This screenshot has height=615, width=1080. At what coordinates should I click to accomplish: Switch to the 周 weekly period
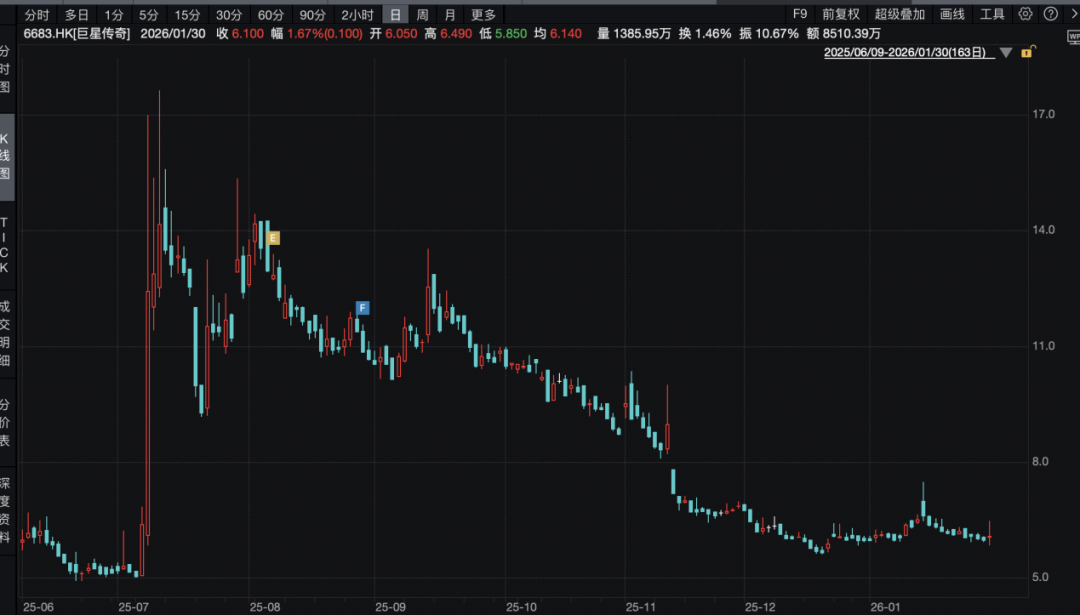point(422,14)
